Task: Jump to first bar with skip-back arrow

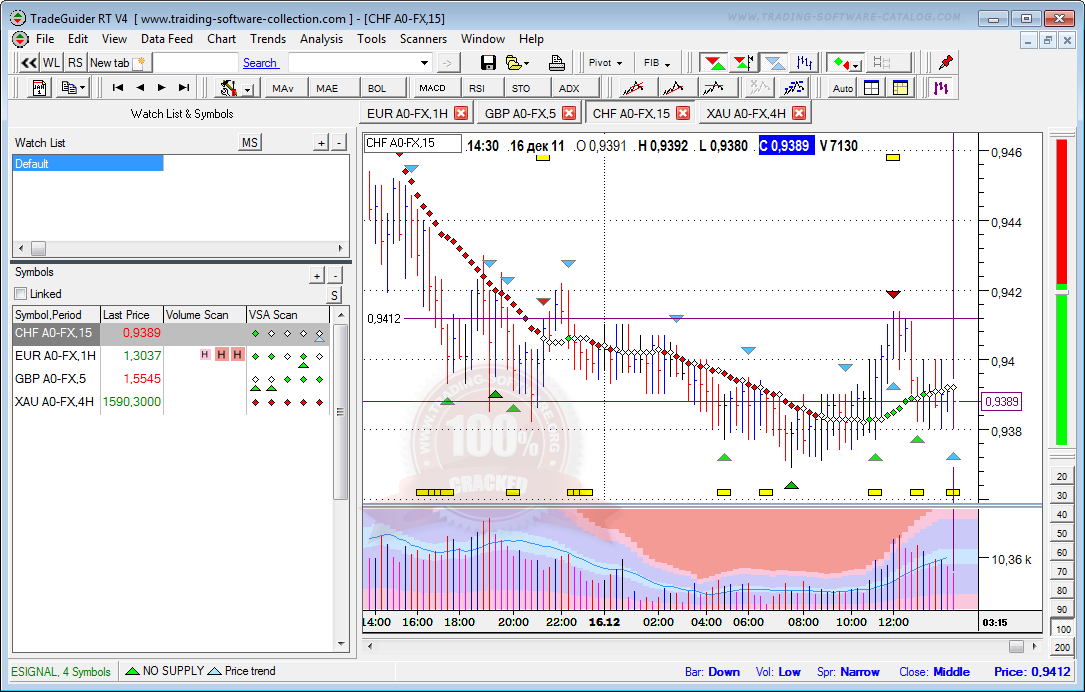Action: click(118, 88)
